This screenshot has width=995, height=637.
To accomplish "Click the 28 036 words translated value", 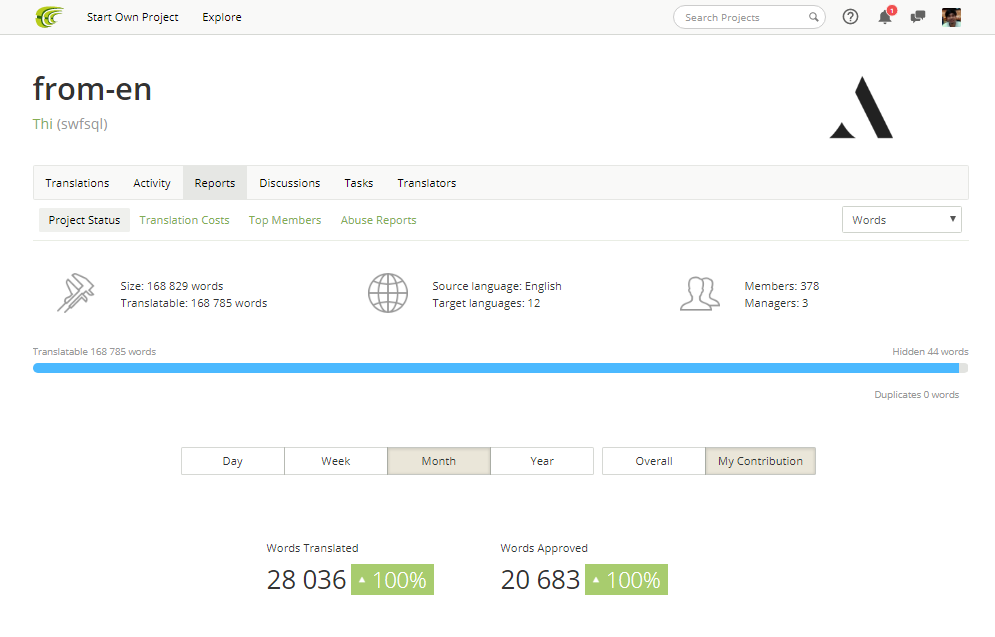I will (306, 579).
